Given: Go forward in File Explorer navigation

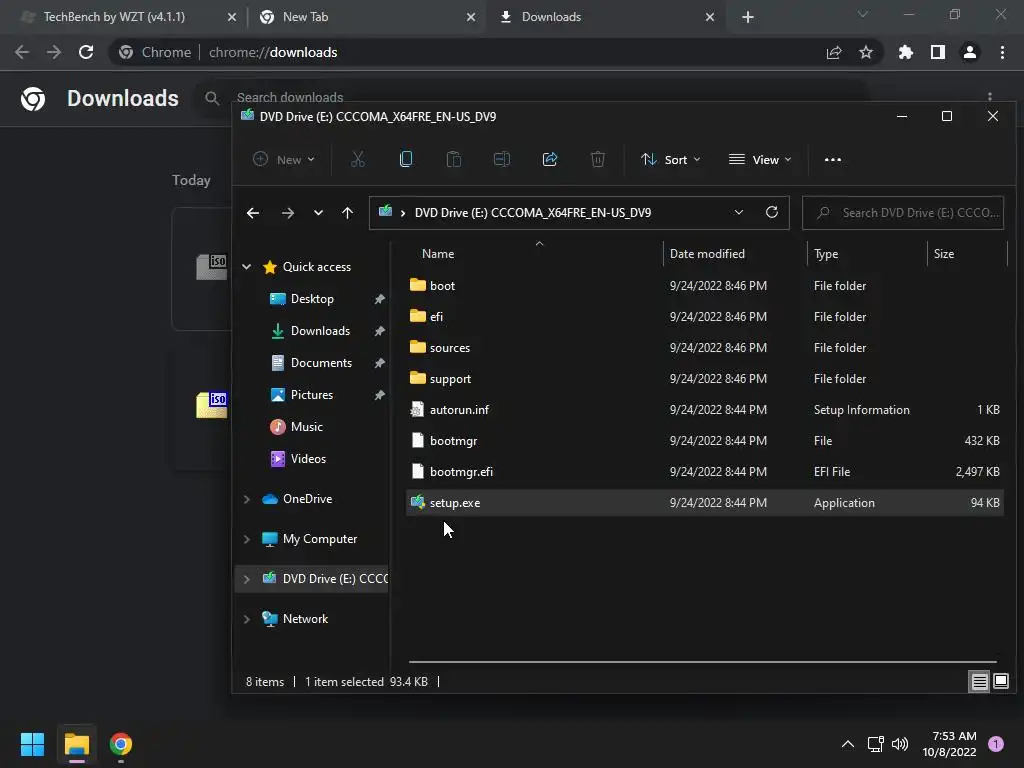Looking at the screenshot, I should 287,213.
